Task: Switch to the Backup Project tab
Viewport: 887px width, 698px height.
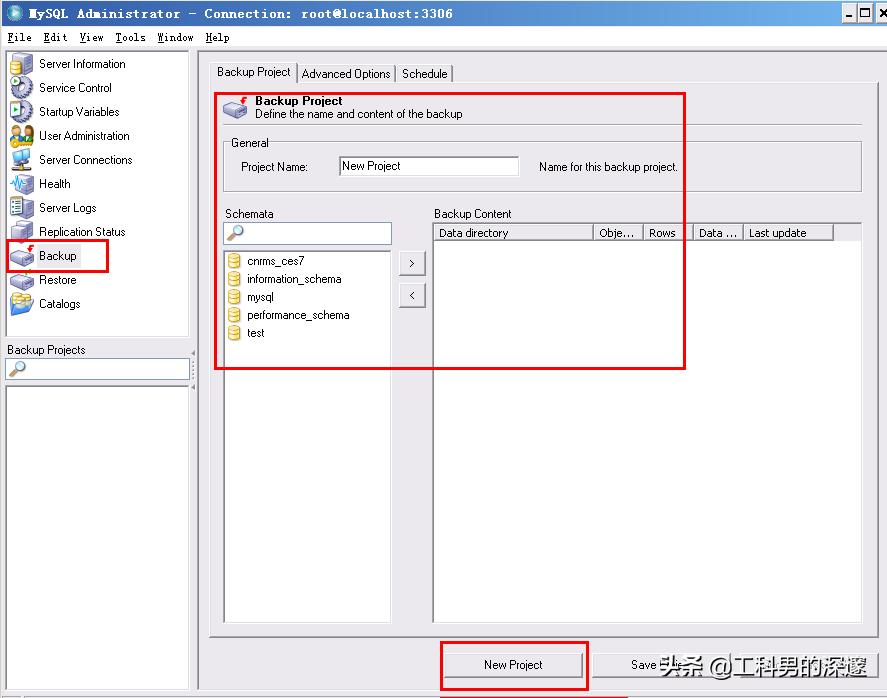Action: [x=253, y=72]
